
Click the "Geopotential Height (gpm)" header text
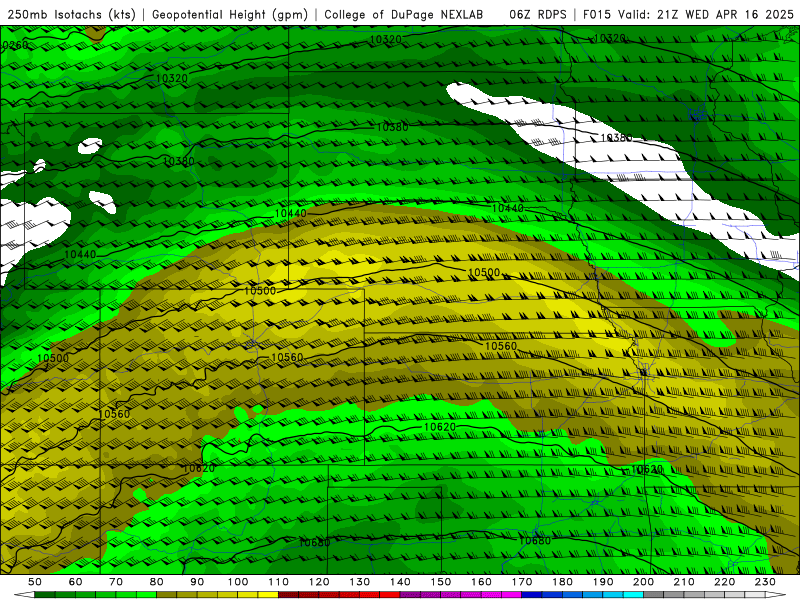coord(230,14)
